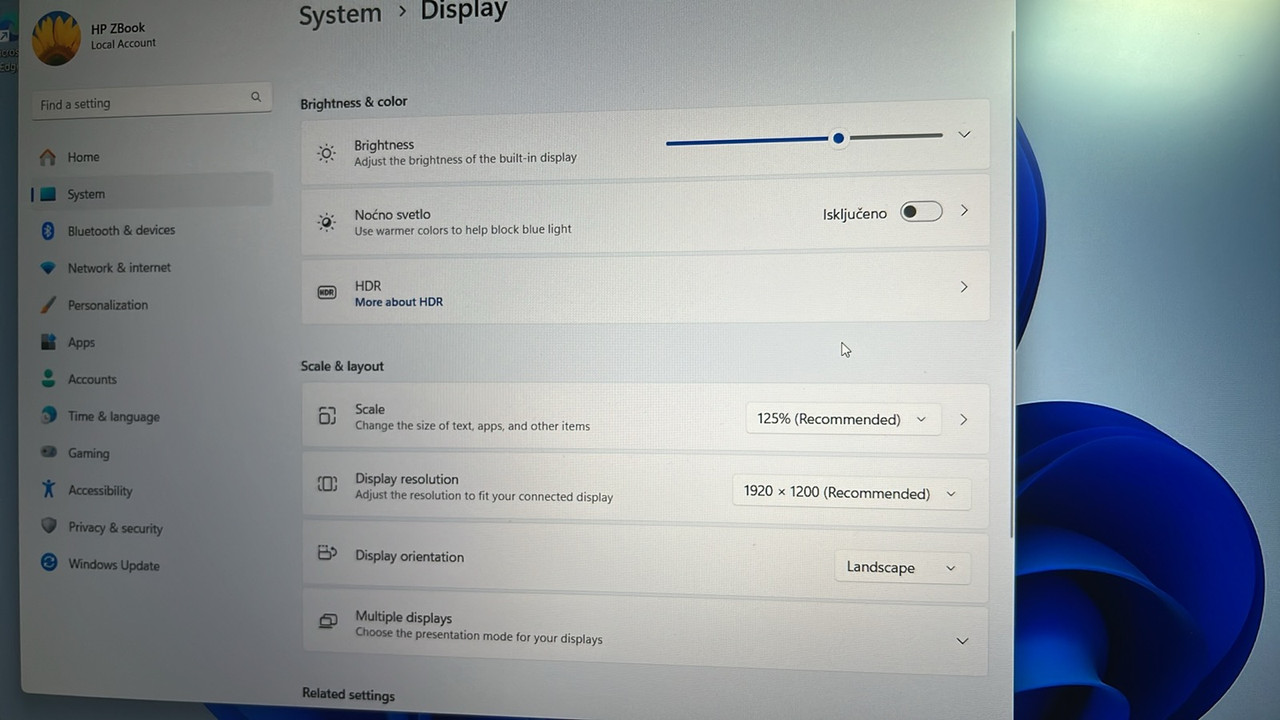This screenshot has height=720, width=1280.
Task: Click the System monitor icon in sidebar
Action: point(47,194)
